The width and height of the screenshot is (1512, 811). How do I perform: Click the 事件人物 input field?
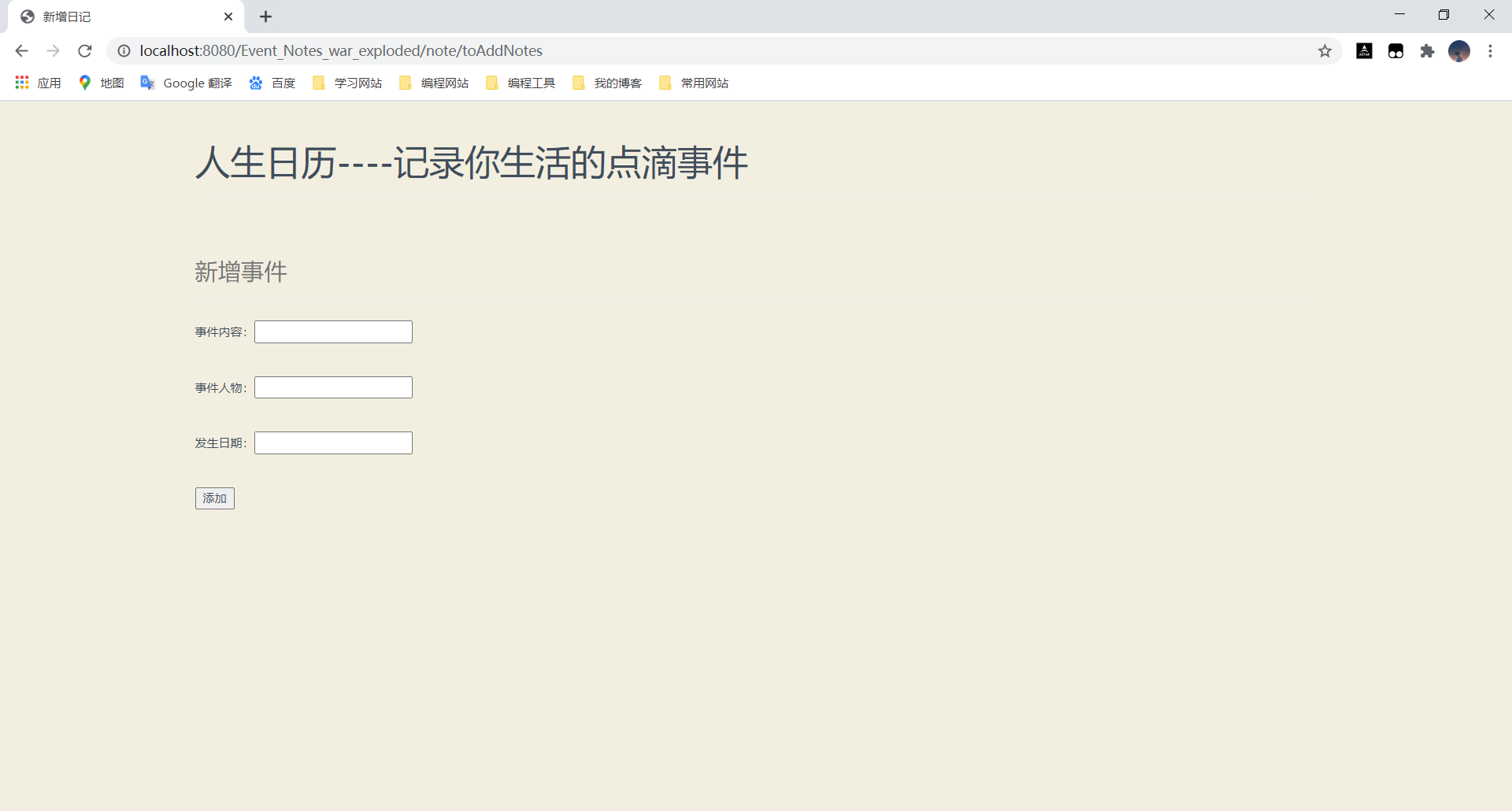pos(333,387)
